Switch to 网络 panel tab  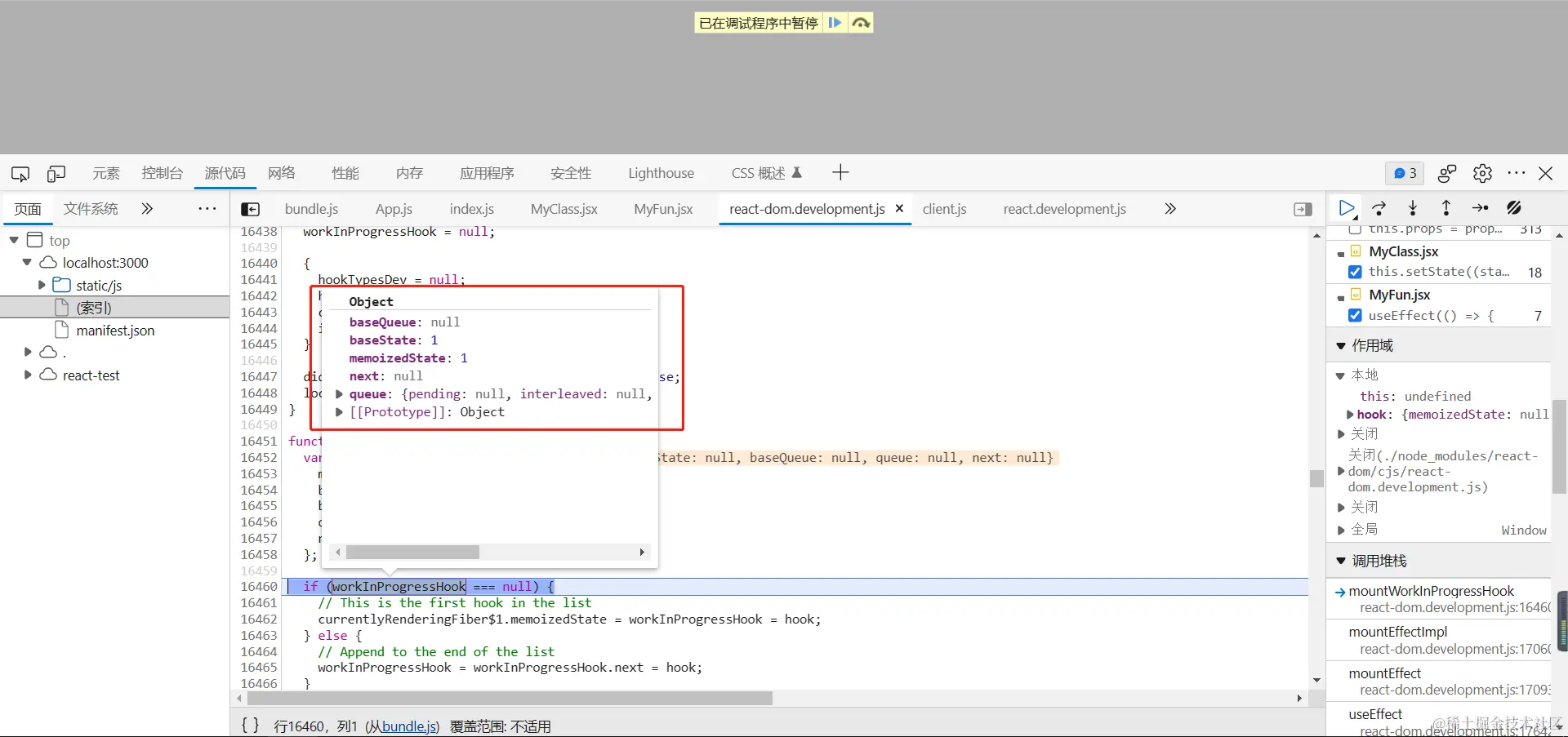click(281, 173)
